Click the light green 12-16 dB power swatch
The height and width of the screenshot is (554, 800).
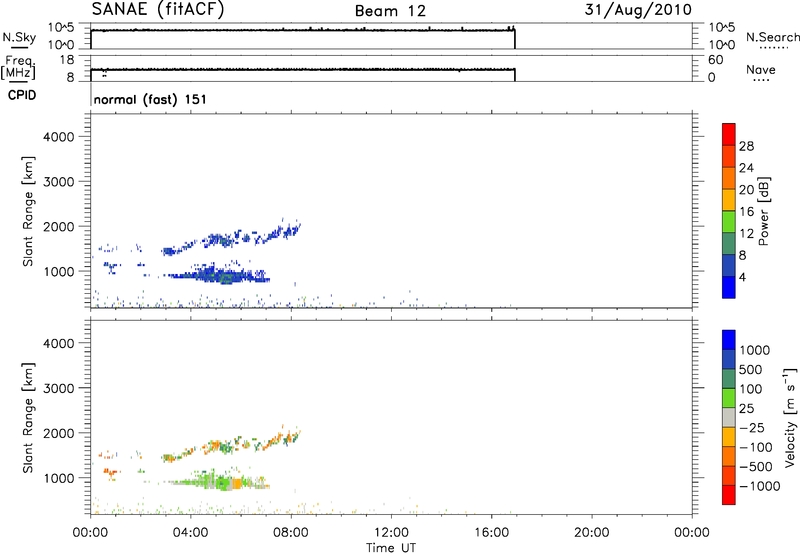coord(729,221)
